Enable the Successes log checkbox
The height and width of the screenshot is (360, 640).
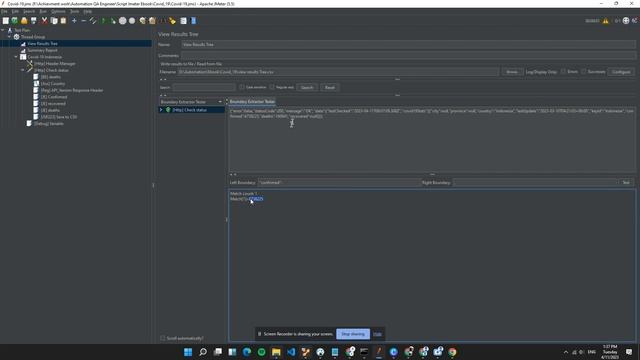(x=584, y=72)
